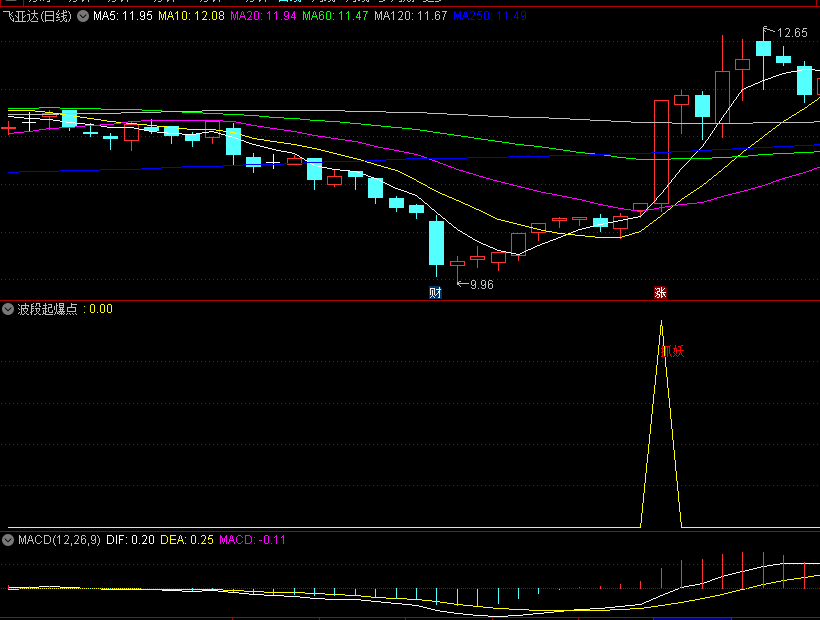Click the green MA60: 11.47 label
Image resolution: width=820 pixels, height=620 pixels.
(335, 16)
